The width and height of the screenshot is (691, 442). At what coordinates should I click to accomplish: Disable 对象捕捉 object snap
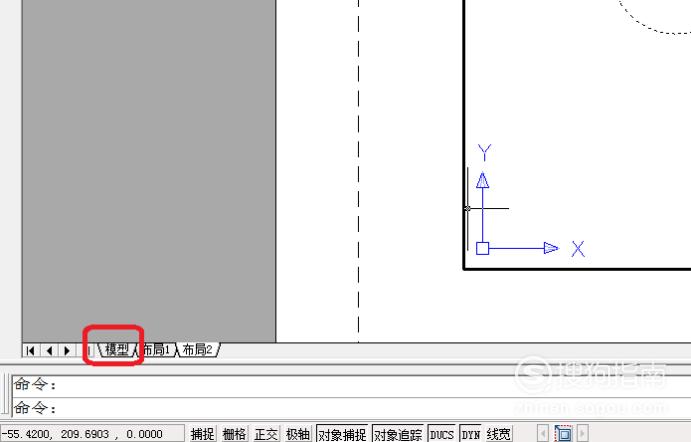(342, 434)
